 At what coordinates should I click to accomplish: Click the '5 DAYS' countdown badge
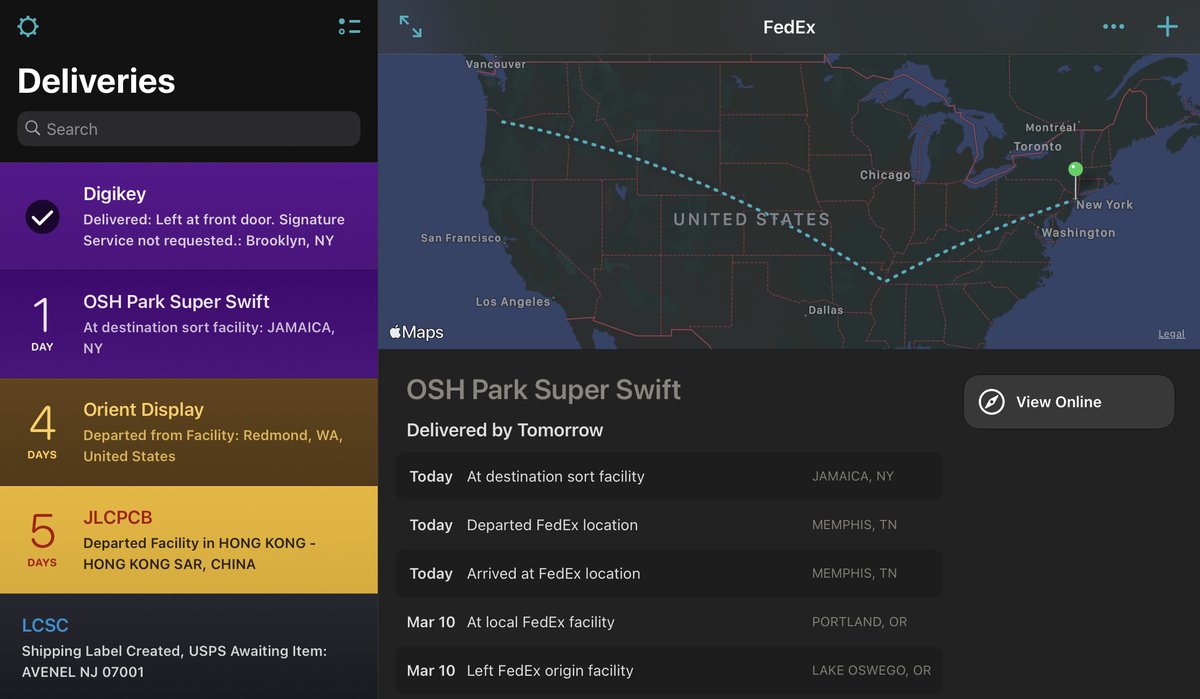[x=42, y=540]
